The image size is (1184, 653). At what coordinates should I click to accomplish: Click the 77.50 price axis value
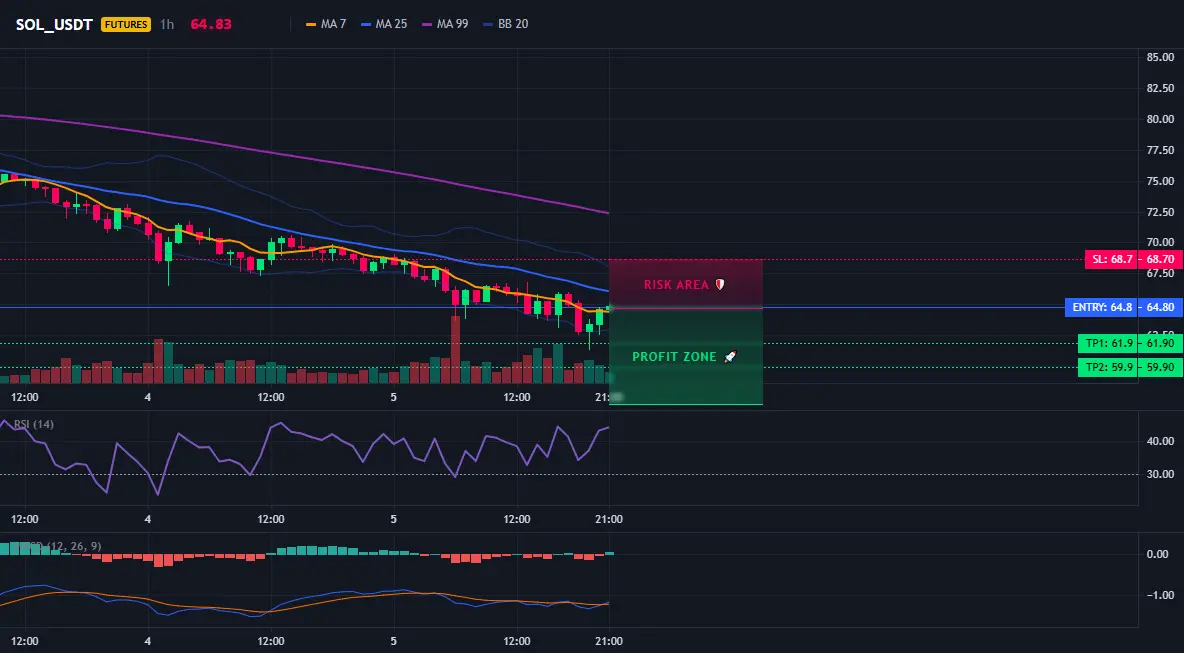point(1160,150)
